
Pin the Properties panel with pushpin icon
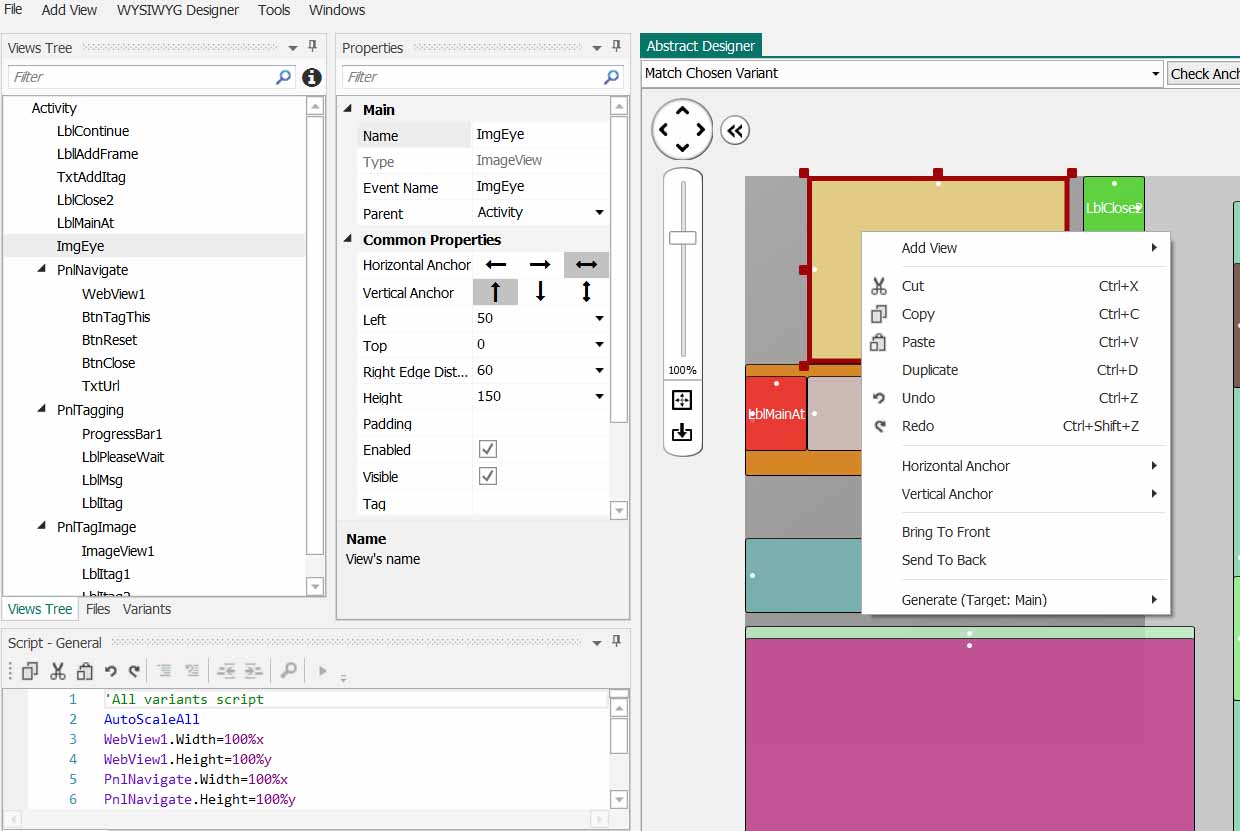617,47
